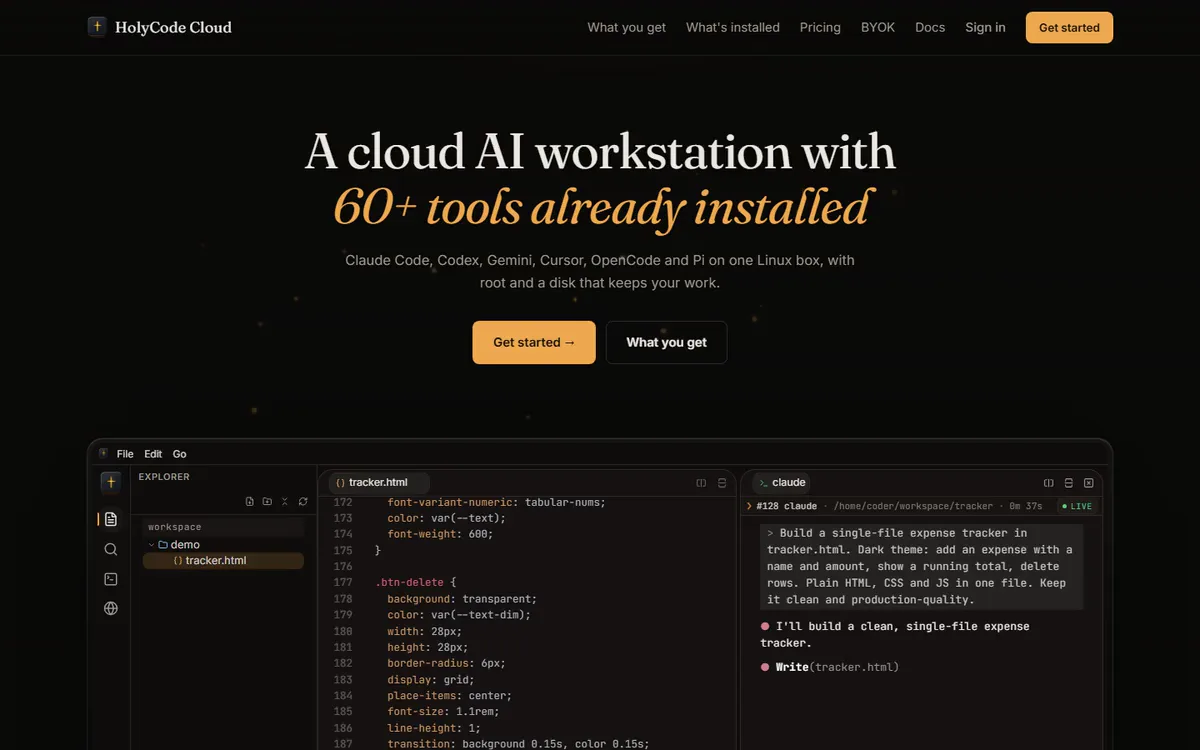Close the claude terminal pane
The image size is (1200, 750).
(1089, 483)
